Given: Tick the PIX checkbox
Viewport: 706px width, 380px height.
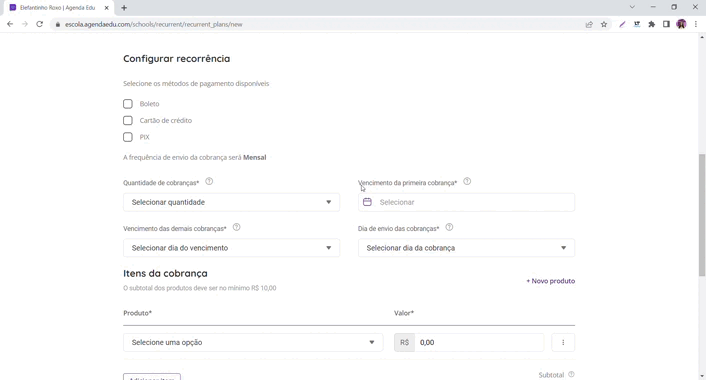Looking at the screenshot, I should coord(128,137).
